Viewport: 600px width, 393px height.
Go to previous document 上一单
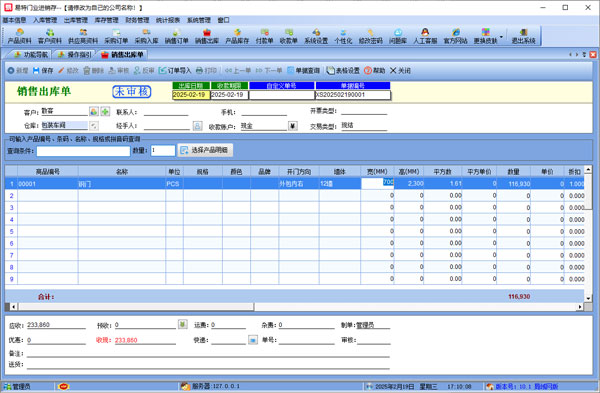[238, 70]
